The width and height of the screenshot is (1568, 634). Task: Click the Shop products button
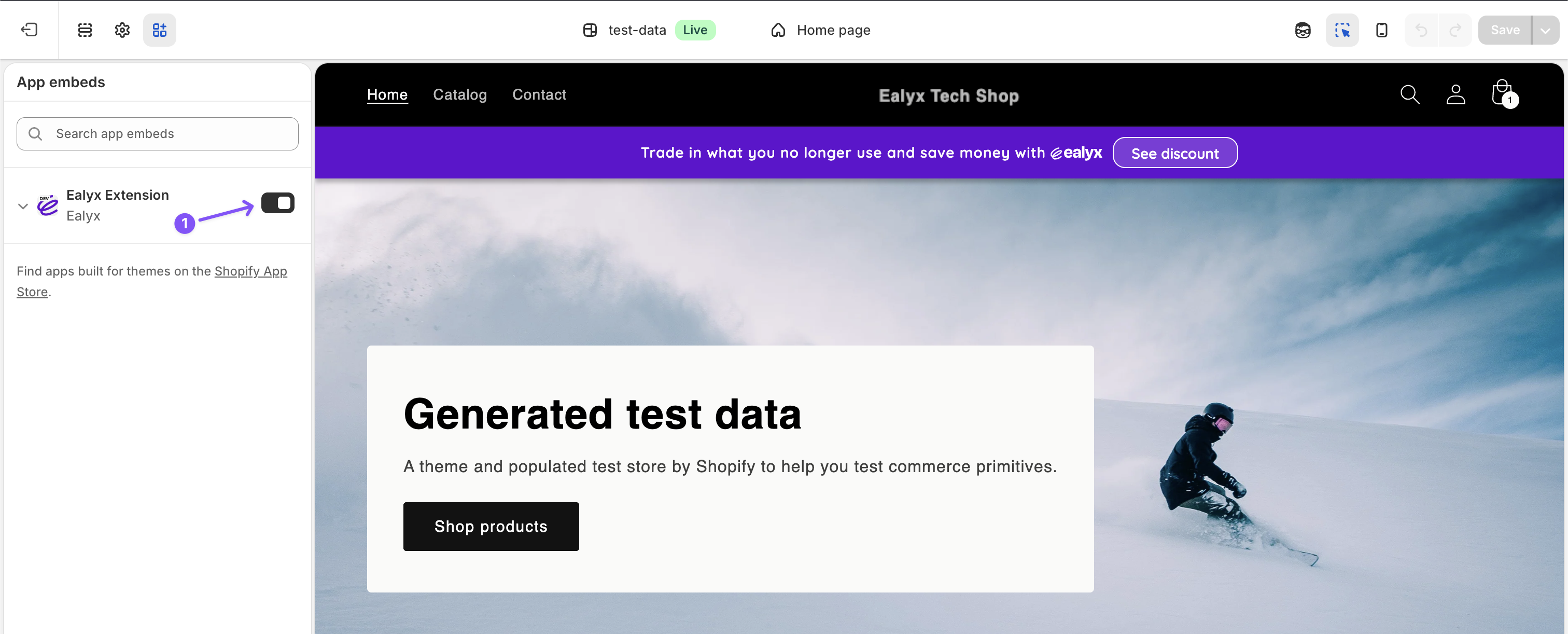pos(491,526)
